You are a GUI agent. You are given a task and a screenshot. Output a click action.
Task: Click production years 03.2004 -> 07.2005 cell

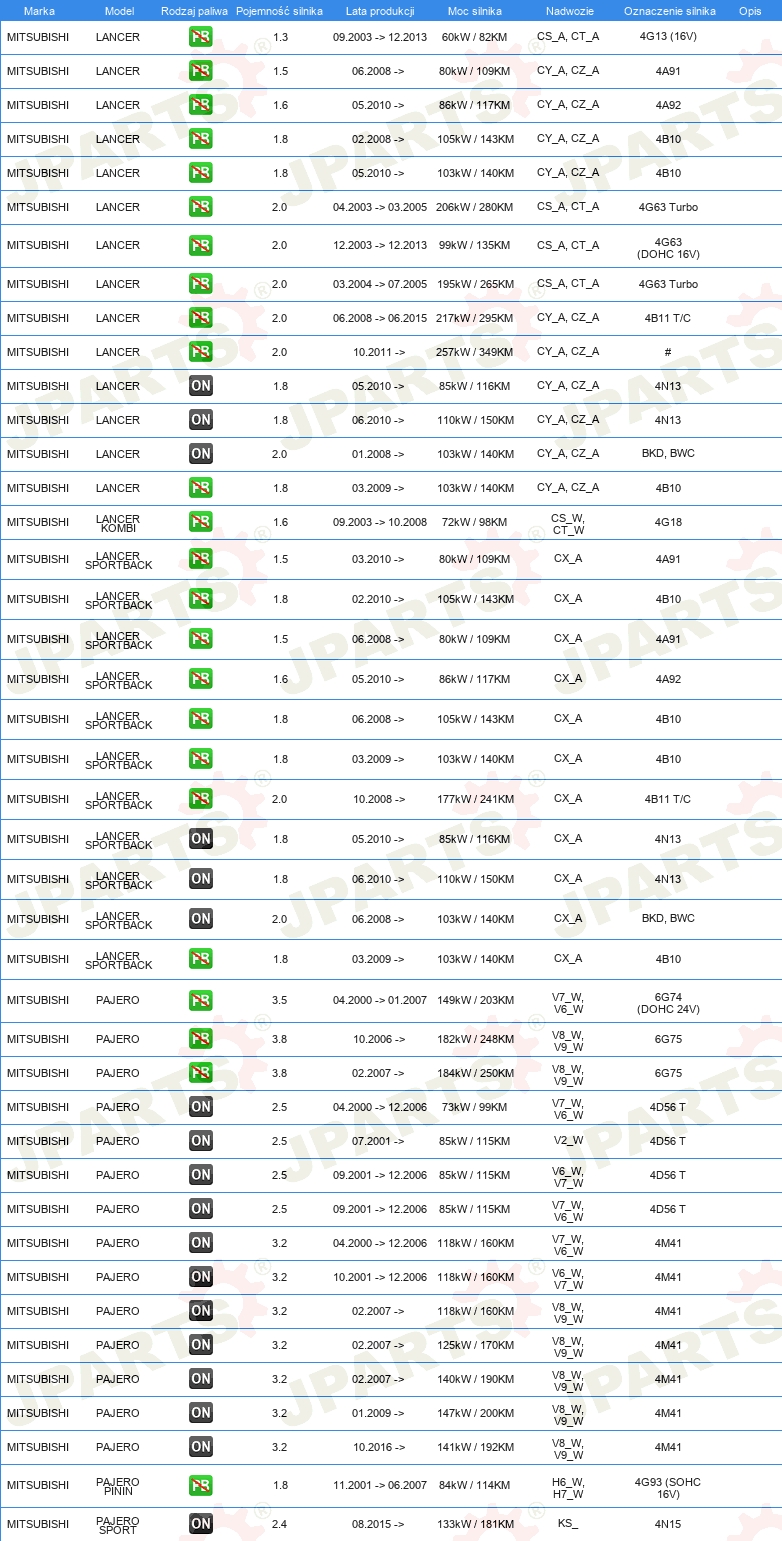pyautogui.click(x=380, y=284)
